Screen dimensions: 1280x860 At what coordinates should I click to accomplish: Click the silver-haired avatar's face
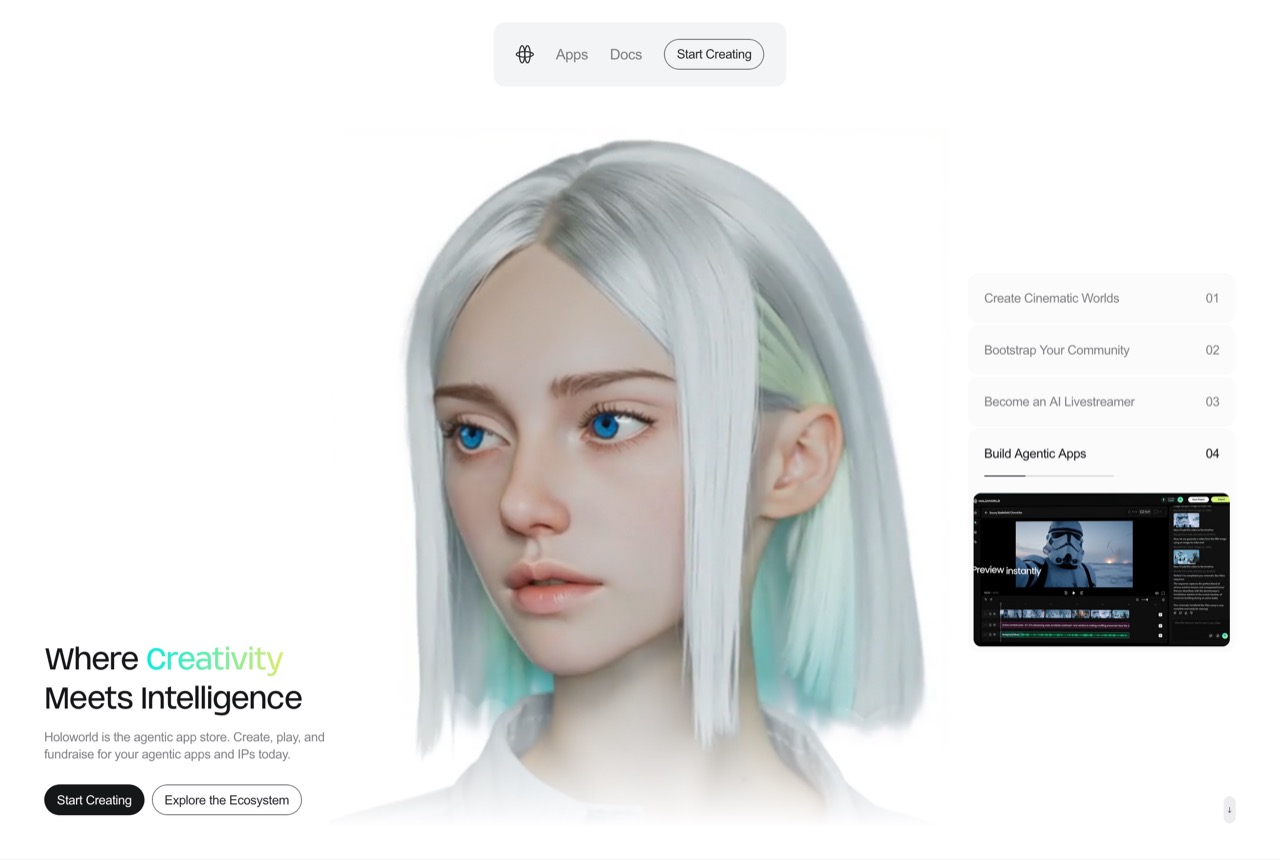(x=560, y=480)
